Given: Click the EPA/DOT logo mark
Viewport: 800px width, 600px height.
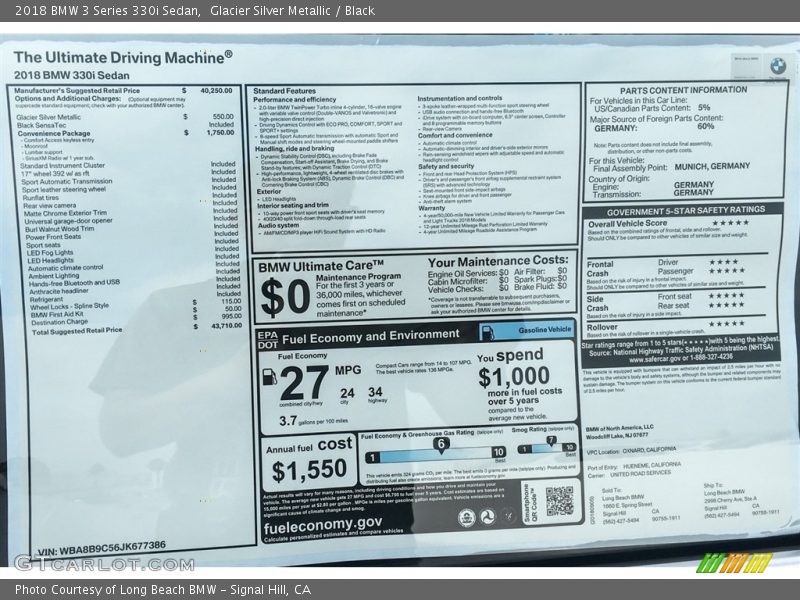Looking at the screenshot, I should [268, 341].
